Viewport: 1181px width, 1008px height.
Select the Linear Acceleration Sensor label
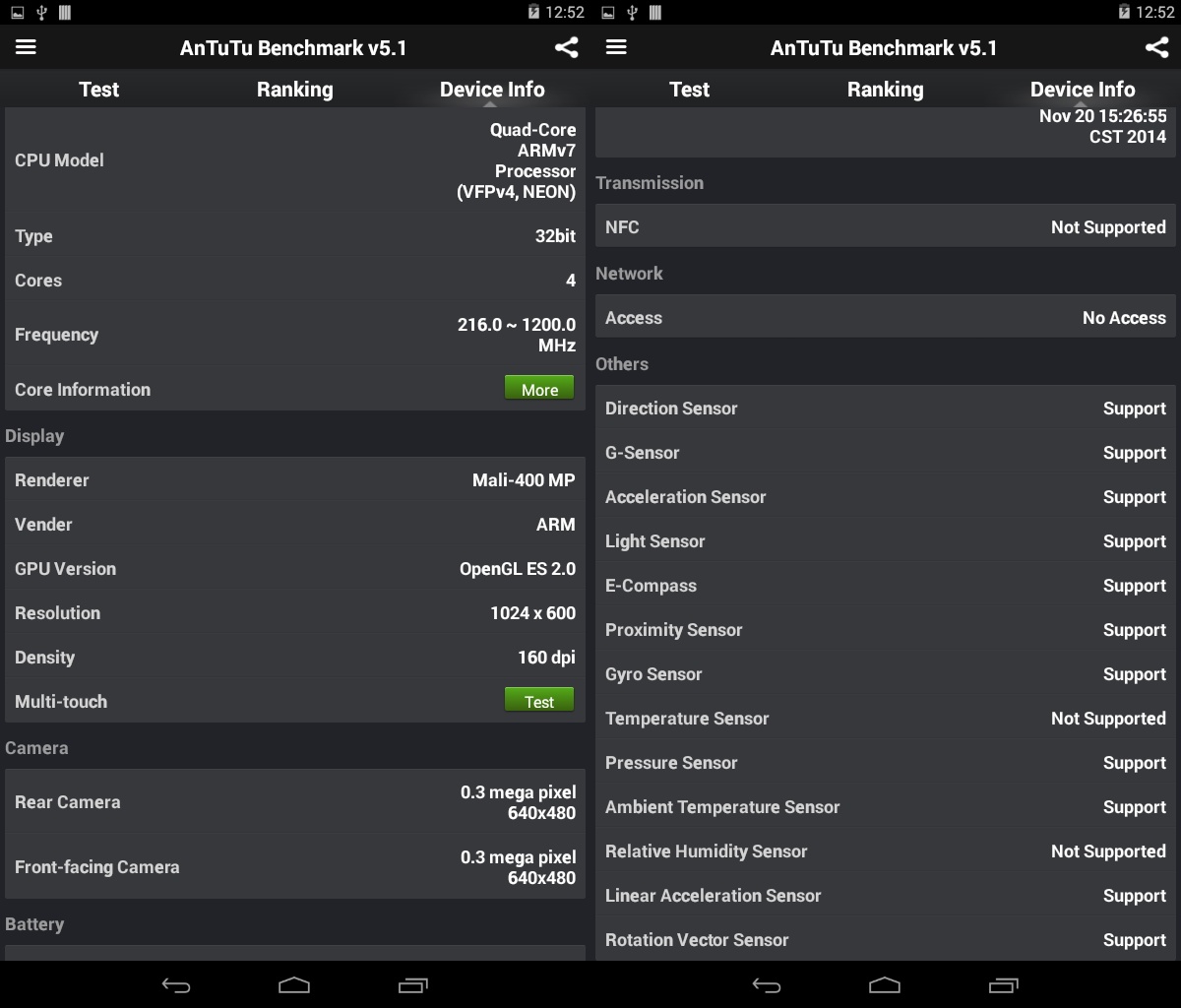click(714, 896)
